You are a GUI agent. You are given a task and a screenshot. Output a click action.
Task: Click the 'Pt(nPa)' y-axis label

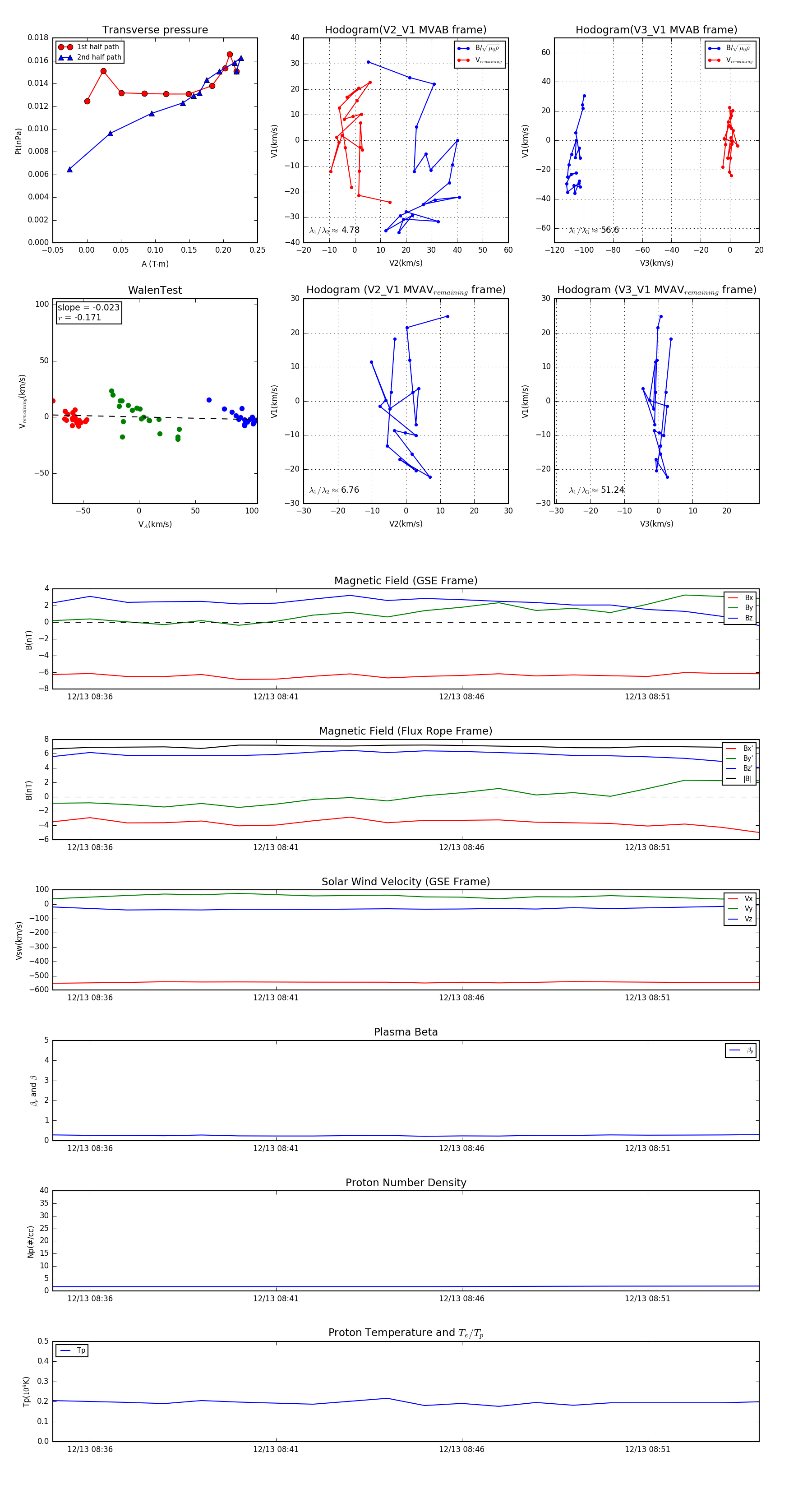tap(18, 140)
